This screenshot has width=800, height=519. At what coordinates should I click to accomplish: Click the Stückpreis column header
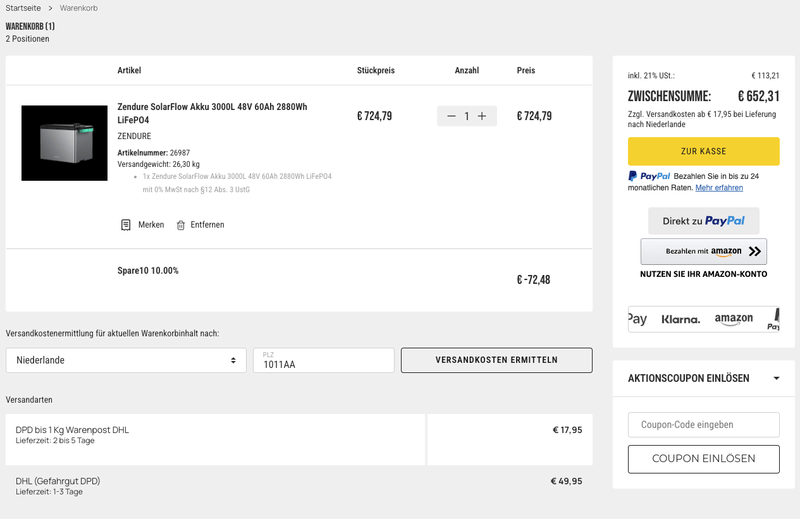point(376,70)
